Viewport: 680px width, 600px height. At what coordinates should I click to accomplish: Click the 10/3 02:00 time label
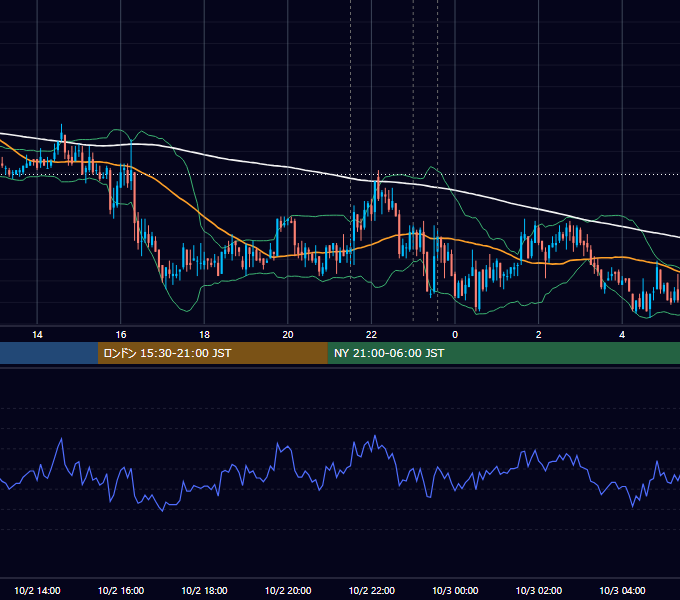pyautogui.click(x=539, y=590)
